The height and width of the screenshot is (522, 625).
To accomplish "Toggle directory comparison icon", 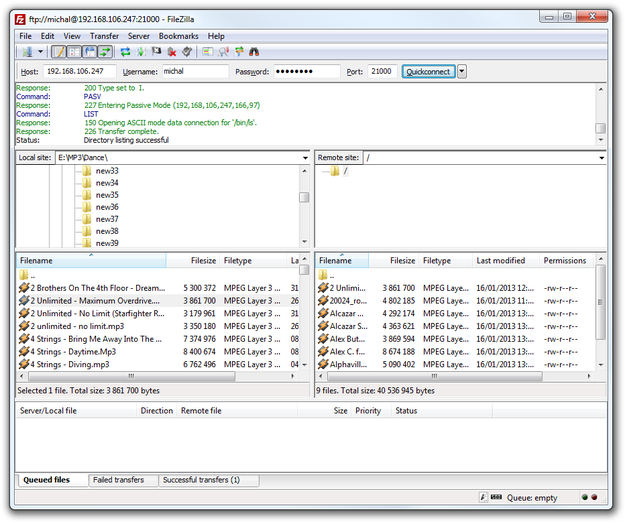I will (223, 52).
